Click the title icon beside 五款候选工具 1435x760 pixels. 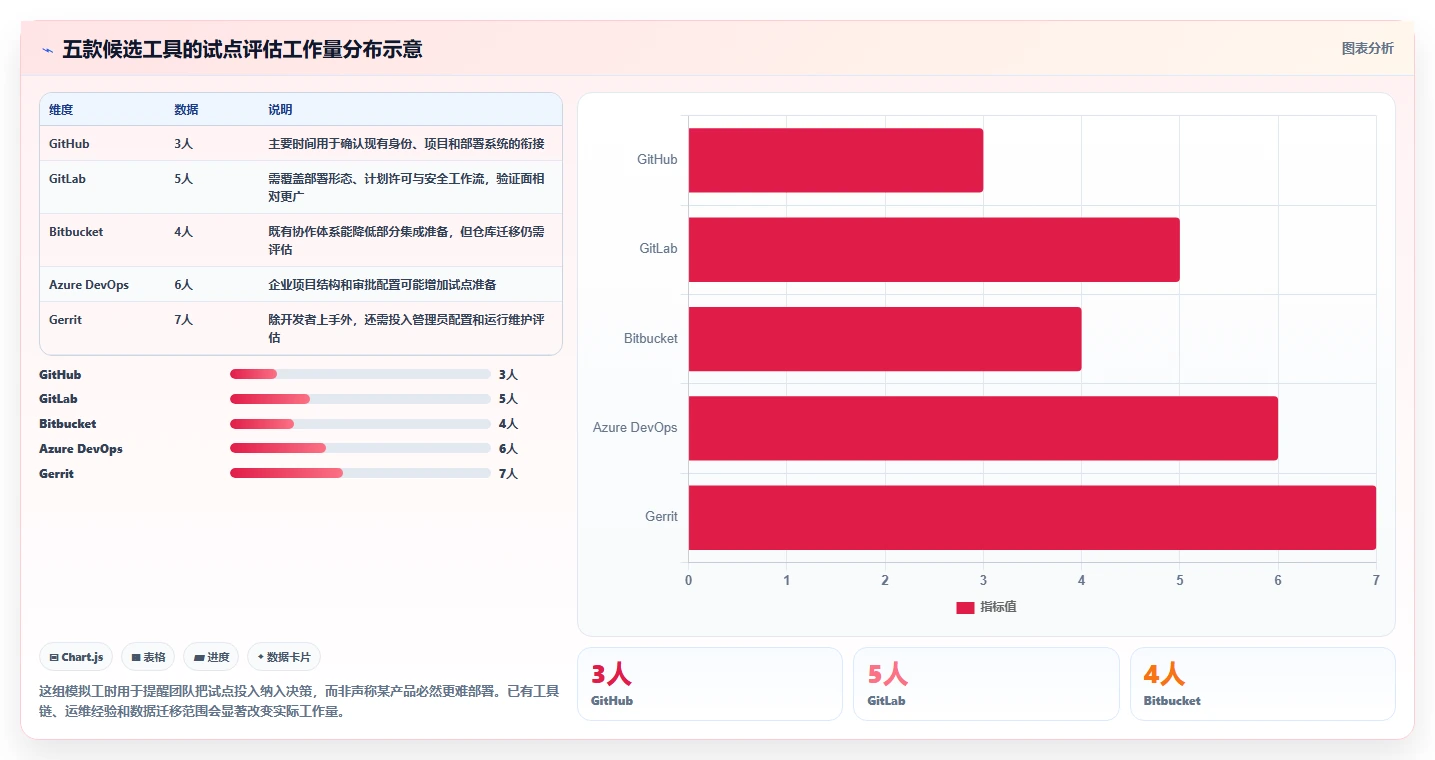(47, 49)
